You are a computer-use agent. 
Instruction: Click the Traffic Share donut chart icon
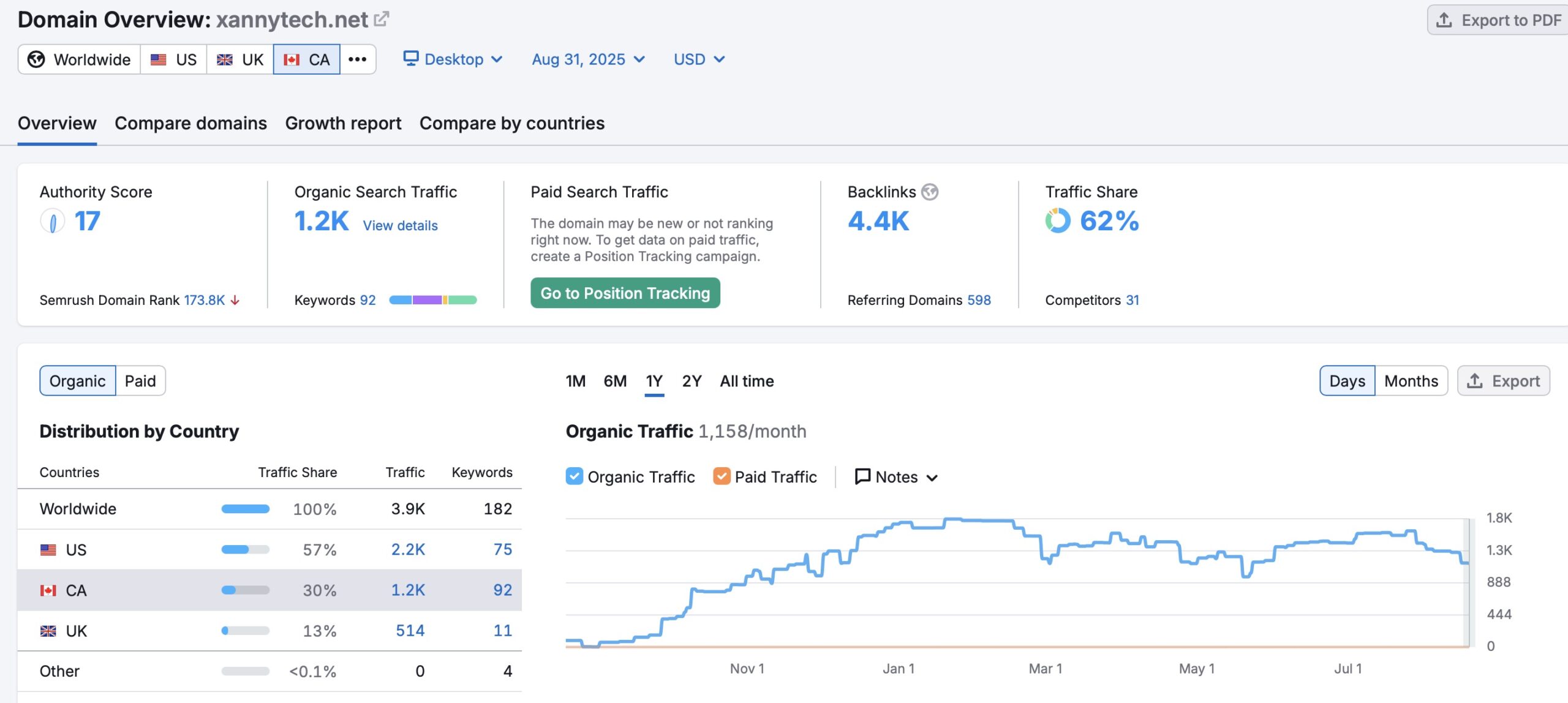point(1058,220)
